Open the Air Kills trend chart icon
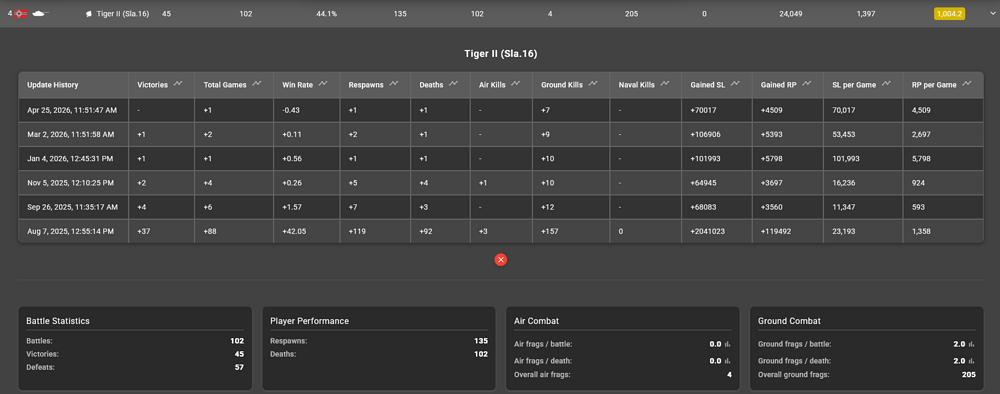The width and height of the screenshot is (1000, 394). (516, 84)
